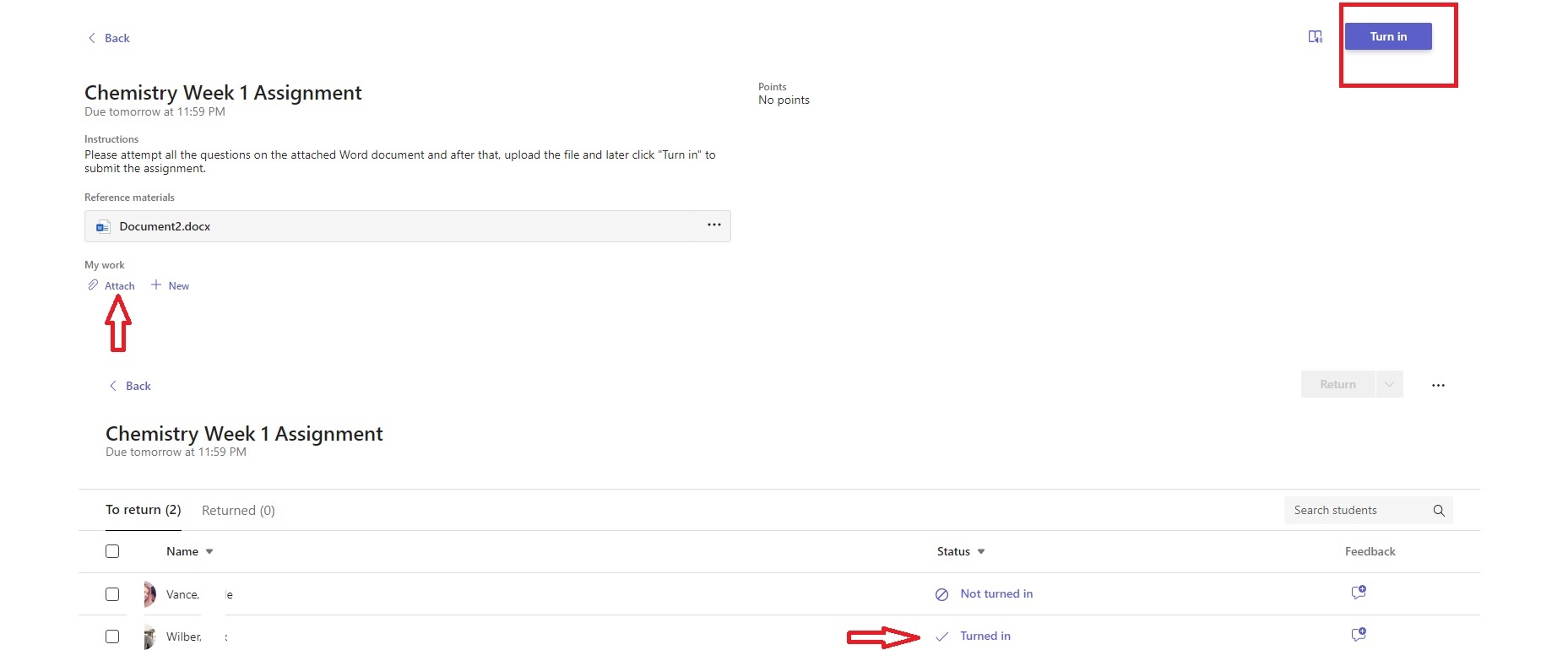Sort the list by the Name column
Viewport: 1568px width, 650px height.
click(x=190, y=551)
